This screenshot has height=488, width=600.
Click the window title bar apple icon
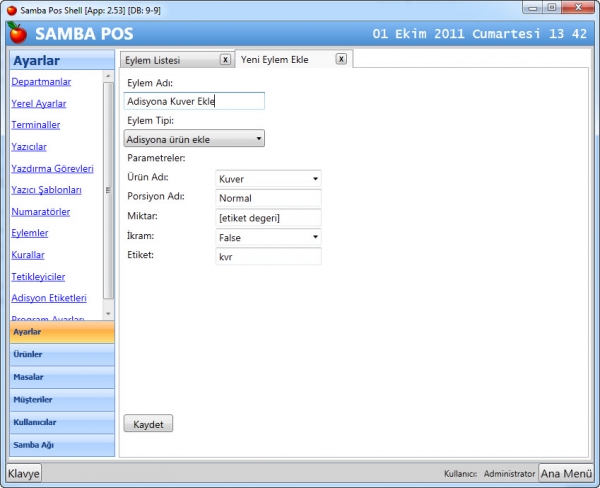12,10
